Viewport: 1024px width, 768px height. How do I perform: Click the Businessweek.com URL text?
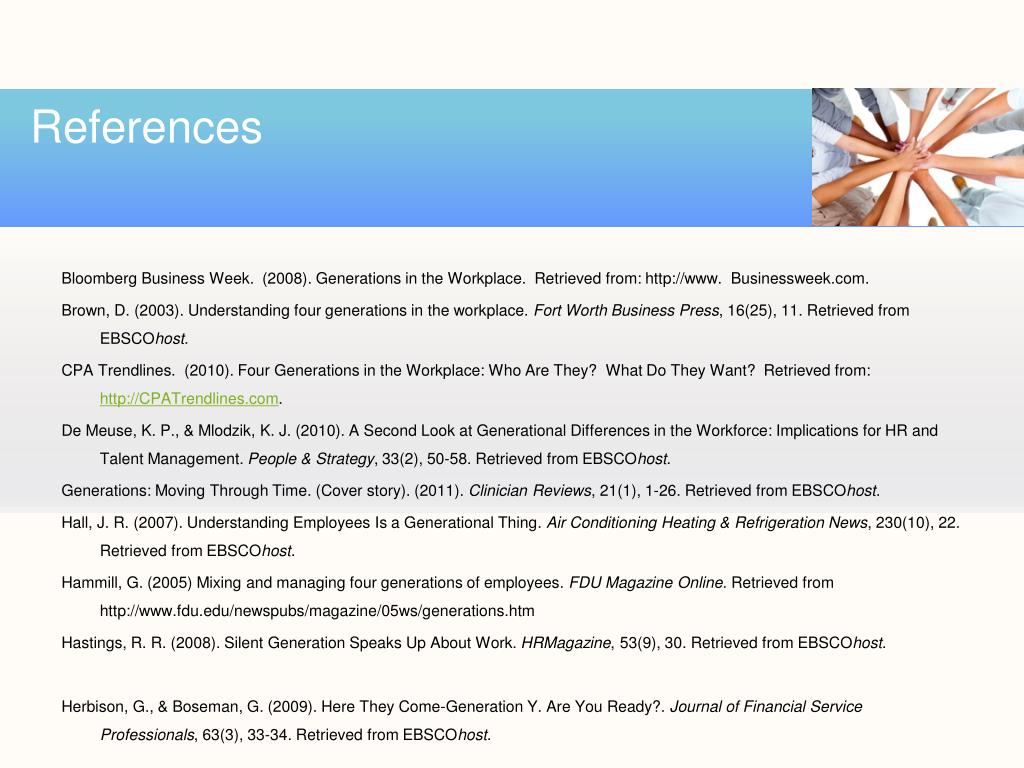[x=799, y=279]
